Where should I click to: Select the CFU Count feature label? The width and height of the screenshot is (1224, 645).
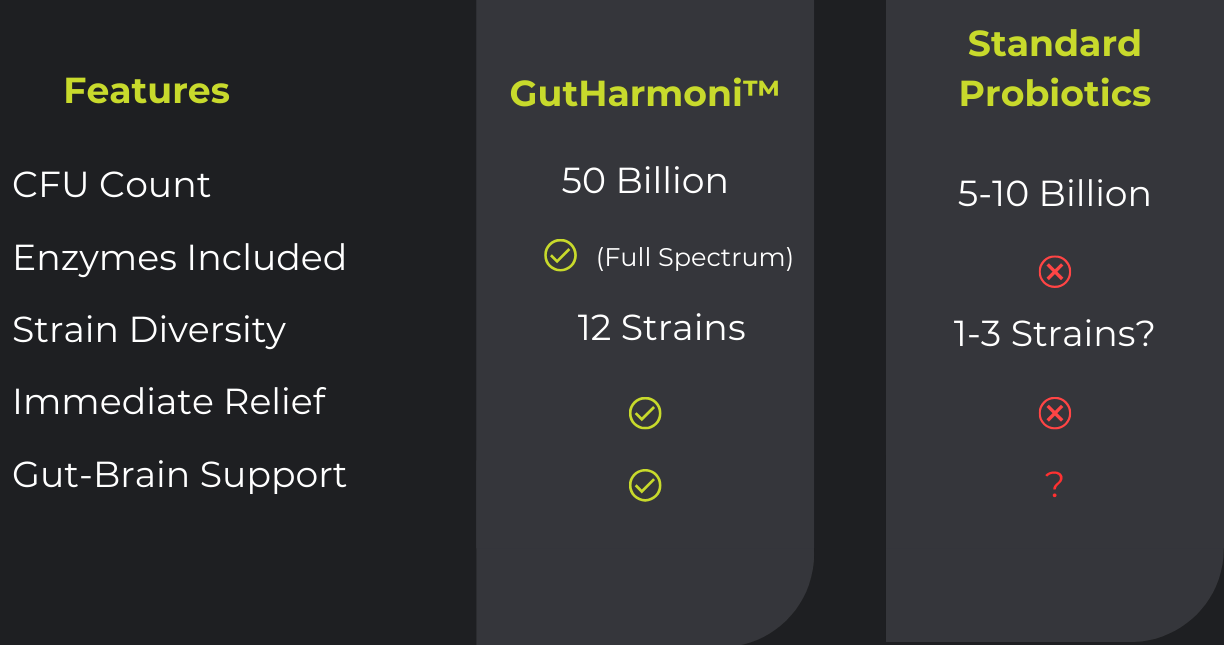tap(111, 185)
